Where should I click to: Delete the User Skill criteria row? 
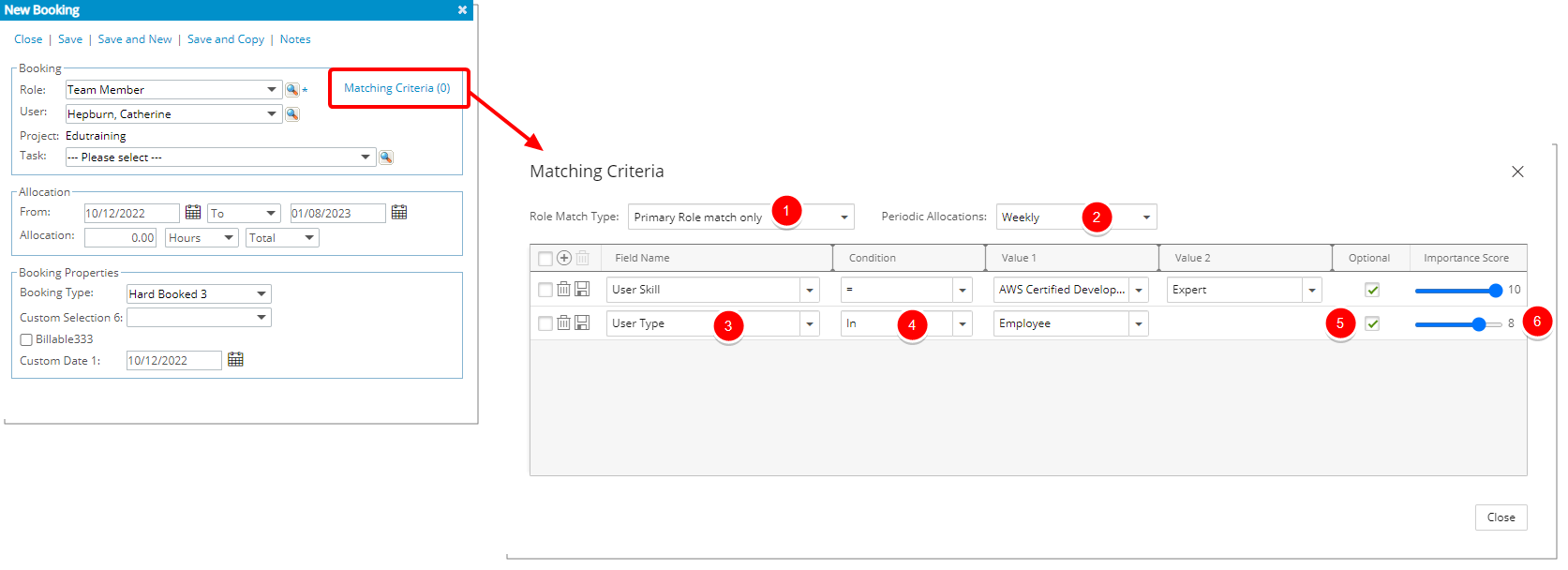click(x=564, y=290)
